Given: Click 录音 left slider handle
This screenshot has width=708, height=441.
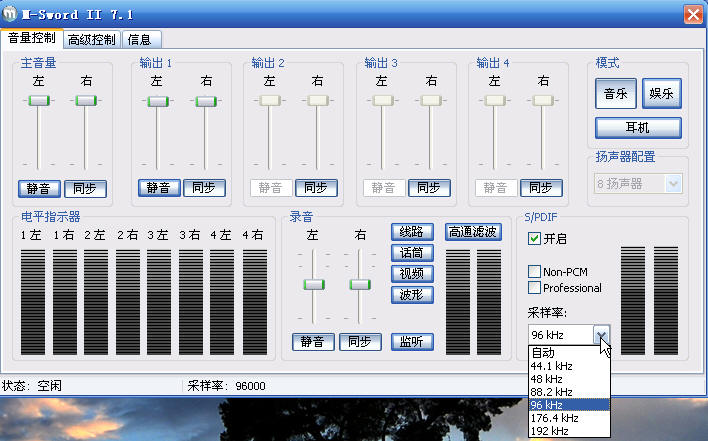Looking at the screenshot, I should [x=314, y=284].
